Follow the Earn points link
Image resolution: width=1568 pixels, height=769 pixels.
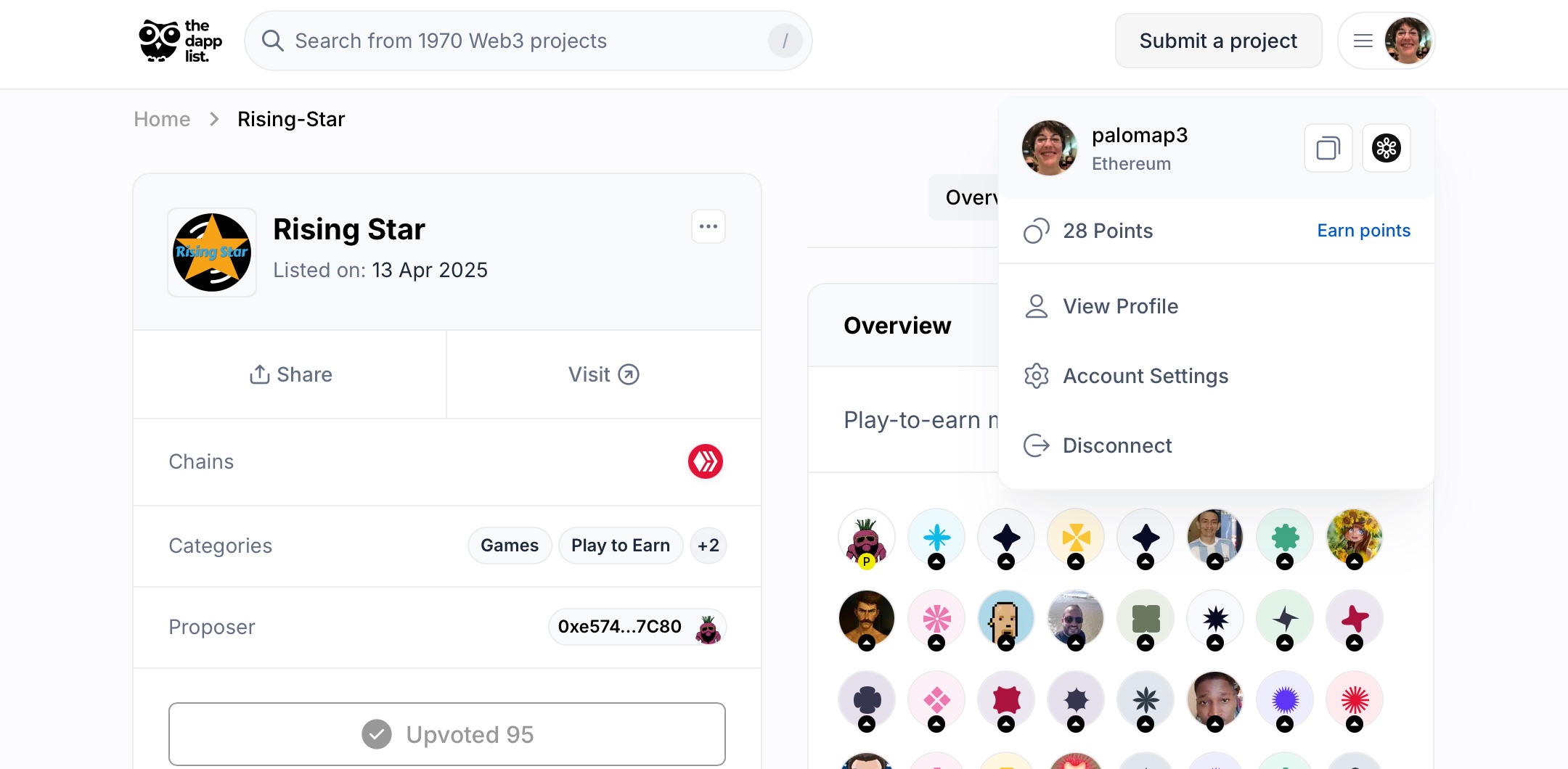(1363, 231)
